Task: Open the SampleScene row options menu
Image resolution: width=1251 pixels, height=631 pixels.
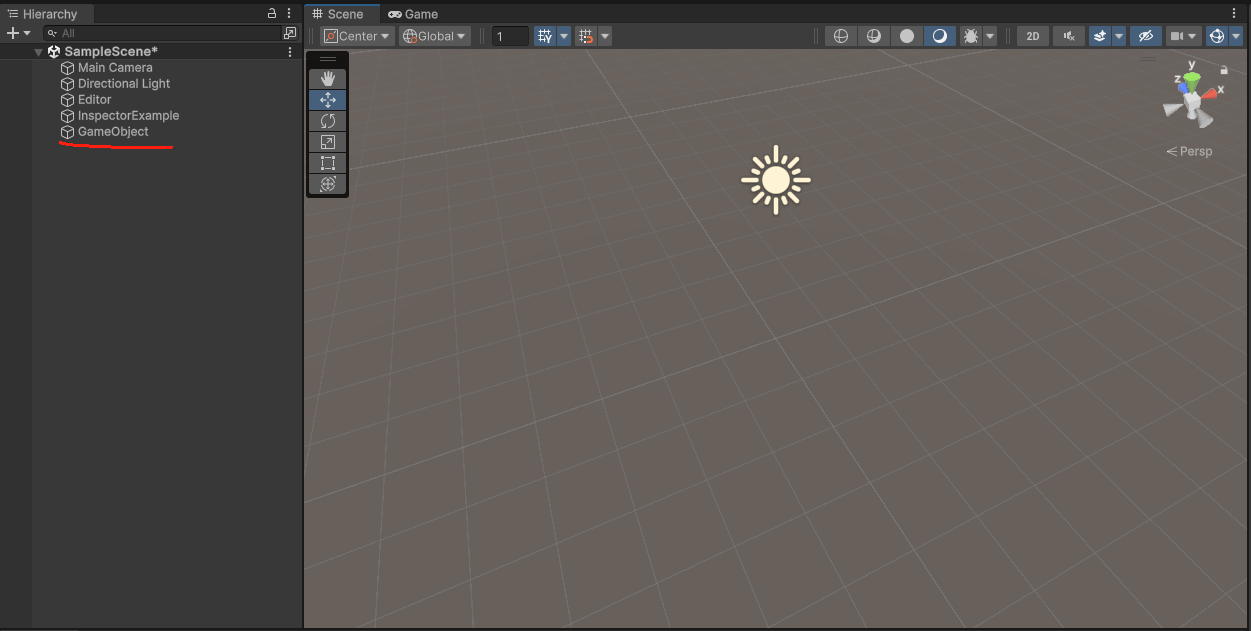Action: (x=290, y=51)
